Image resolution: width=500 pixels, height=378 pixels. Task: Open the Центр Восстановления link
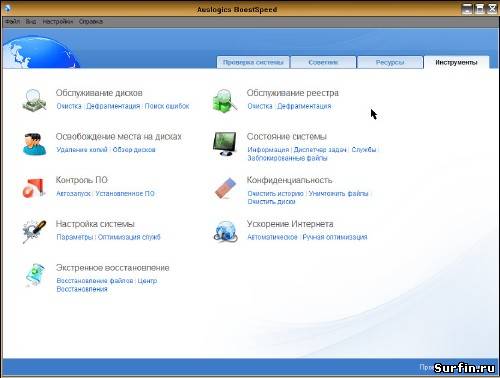click(x=107, y=285)
